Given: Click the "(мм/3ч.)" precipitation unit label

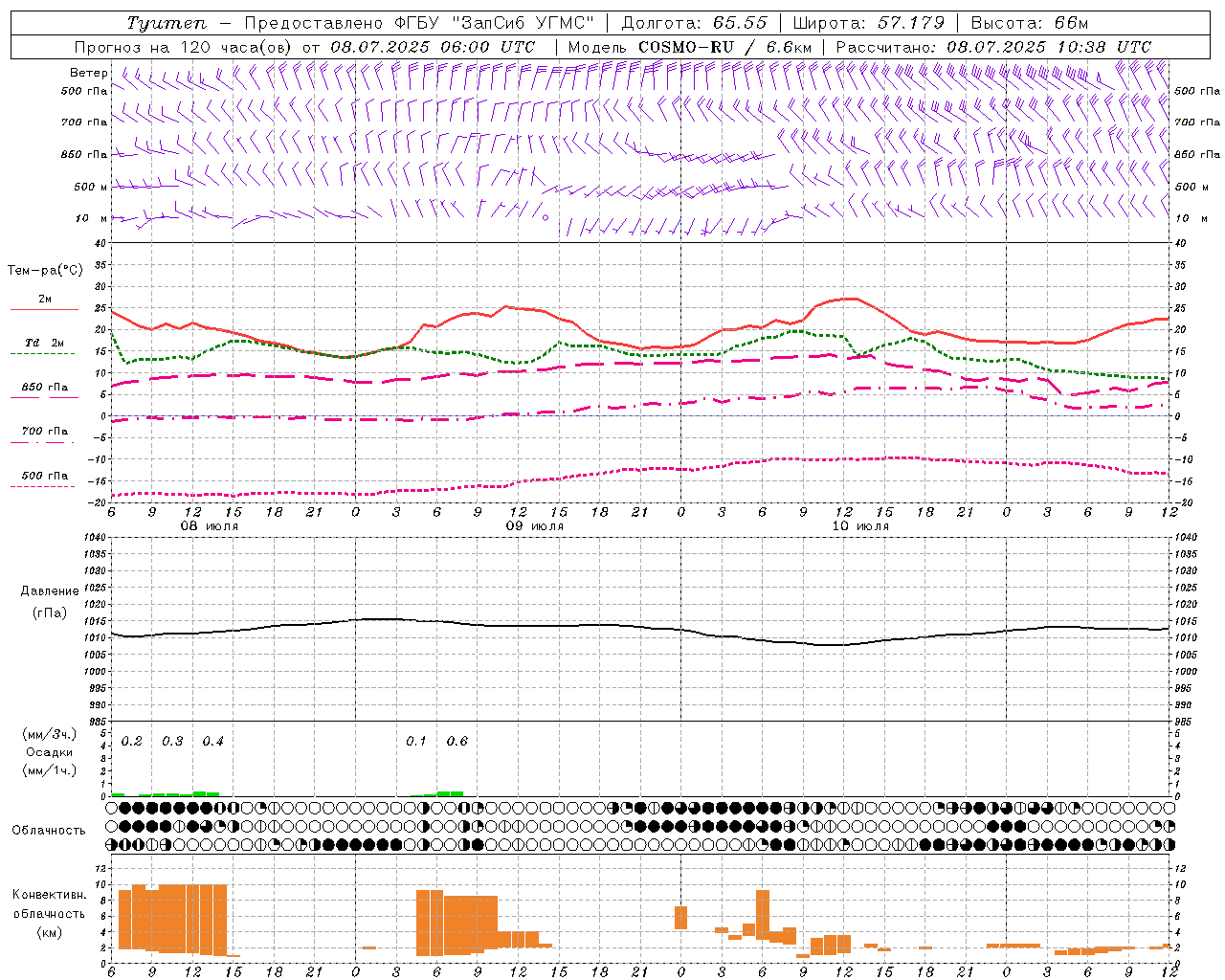Looking at the screenshot, I should (50, 734).
